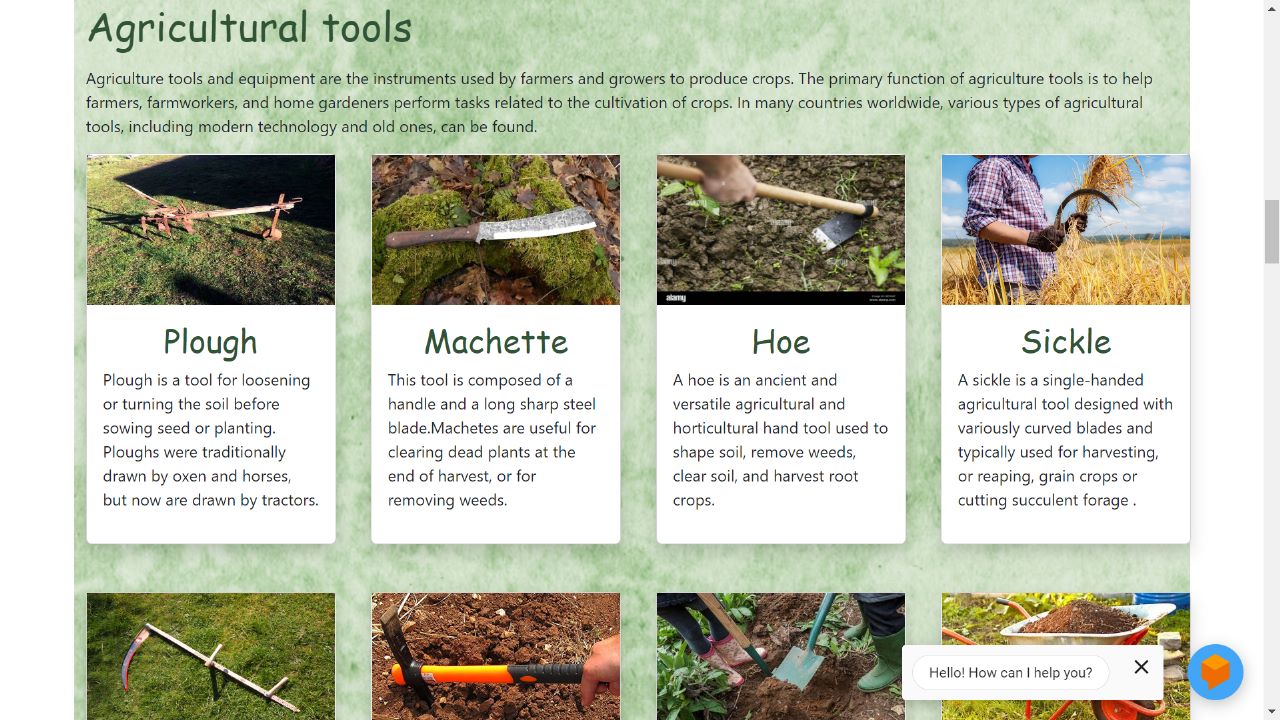Click the scroll-down arrow at bottom right

point(1273,711)
